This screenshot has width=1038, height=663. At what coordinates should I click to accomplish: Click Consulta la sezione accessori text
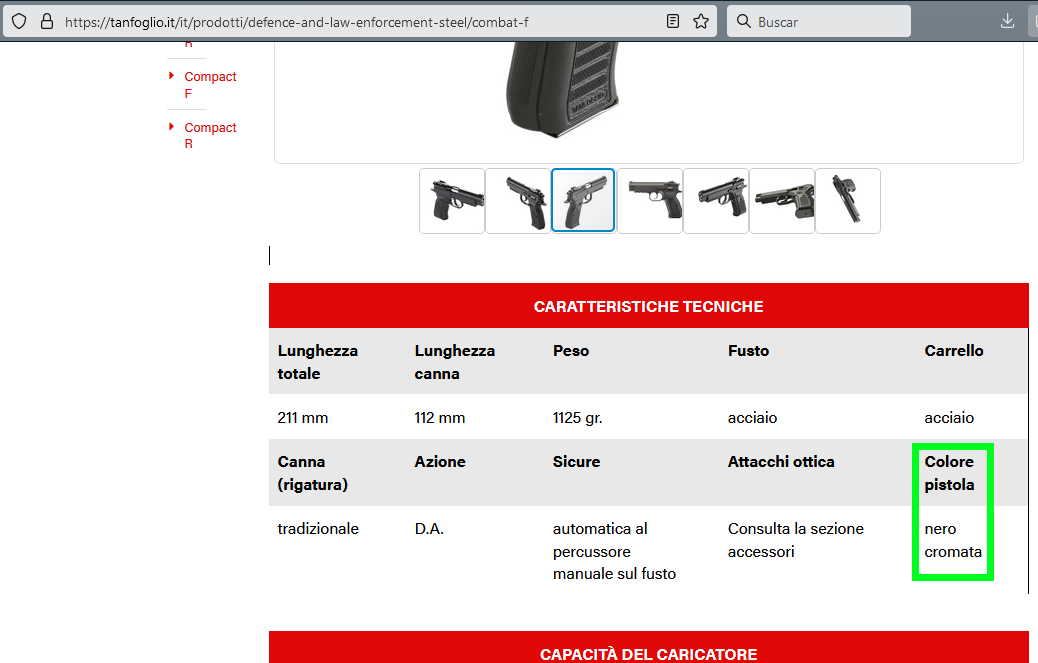tap(796, 540)
